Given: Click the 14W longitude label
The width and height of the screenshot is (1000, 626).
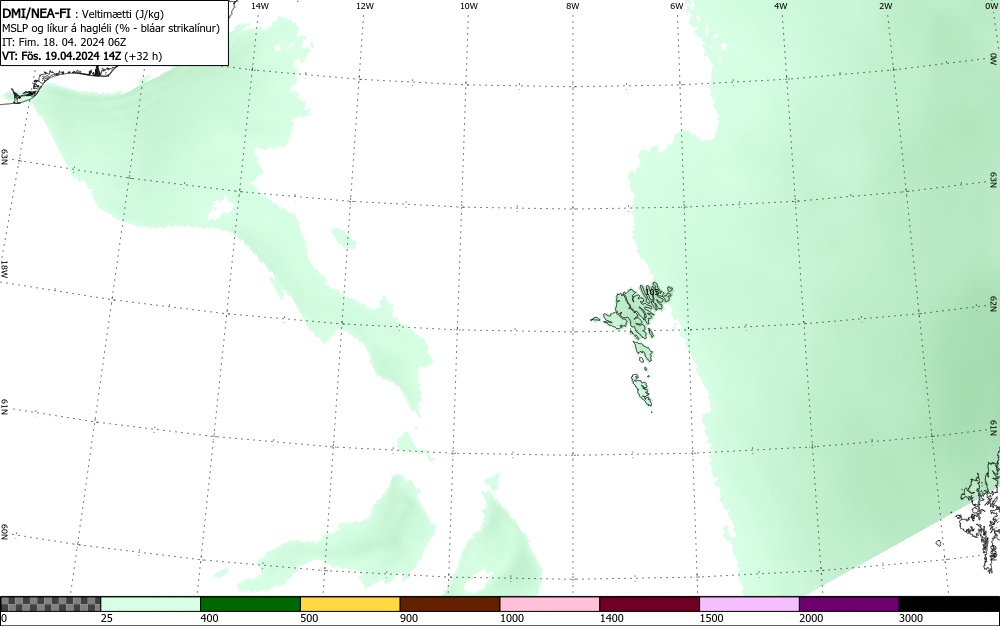Looking at the screenshot, I should 260,6.
